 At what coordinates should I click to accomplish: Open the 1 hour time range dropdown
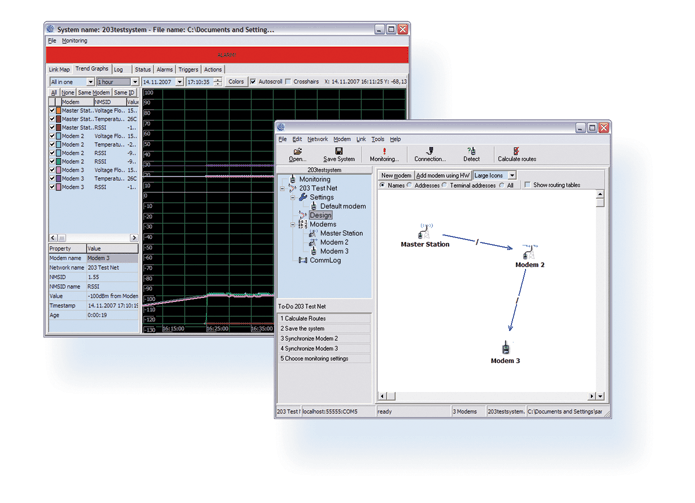coord(135,82)
